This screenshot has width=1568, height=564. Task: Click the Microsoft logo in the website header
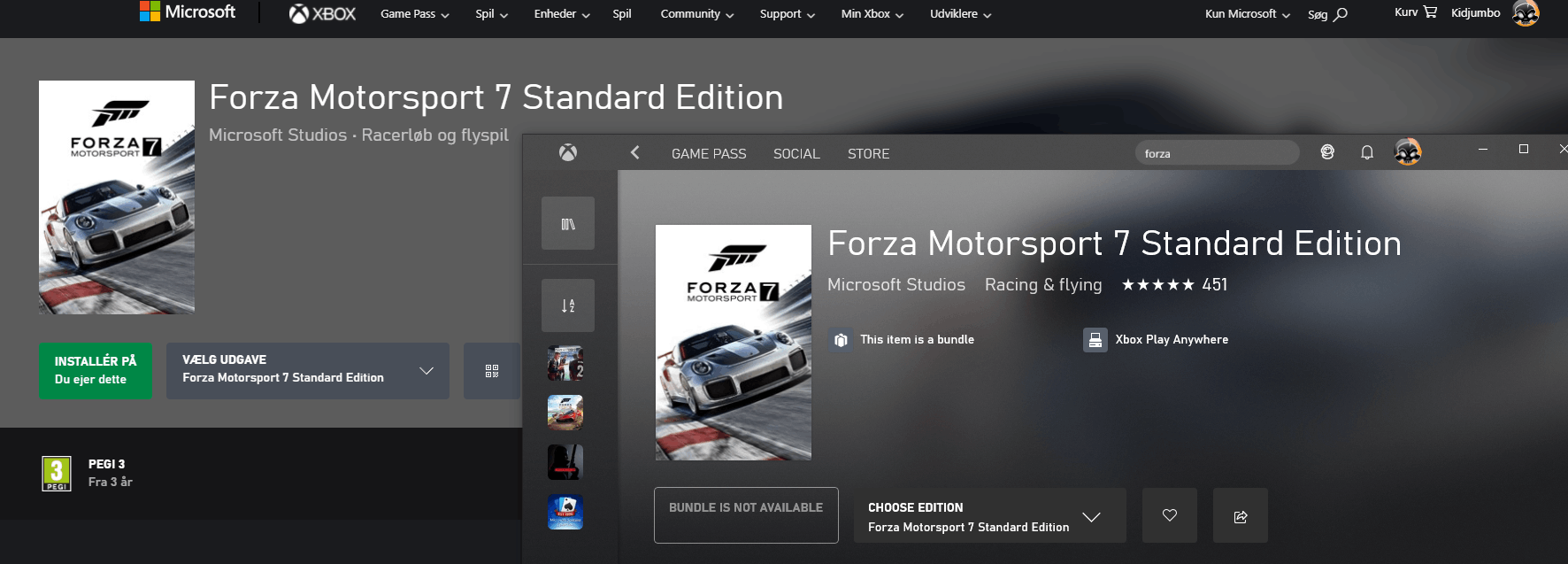coord(188,12)
